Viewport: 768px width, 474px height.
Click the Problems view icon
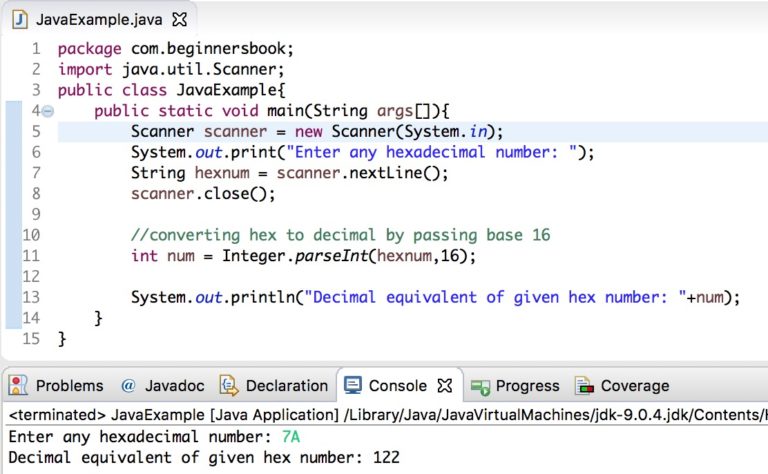click(x=18, y=386)
